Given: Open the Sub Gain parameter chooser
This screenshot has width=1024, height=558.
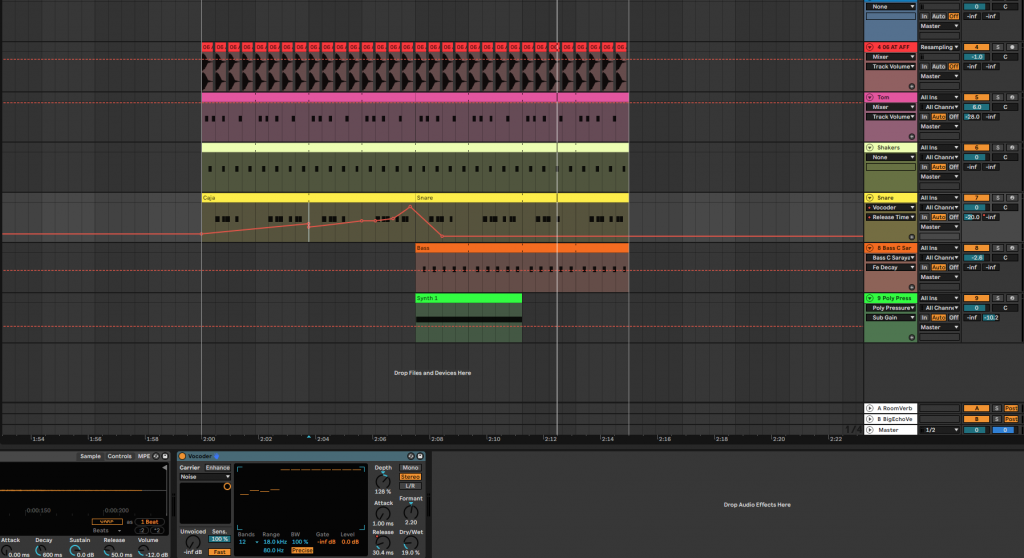Looking at the screenshot, I should [891, 318].
